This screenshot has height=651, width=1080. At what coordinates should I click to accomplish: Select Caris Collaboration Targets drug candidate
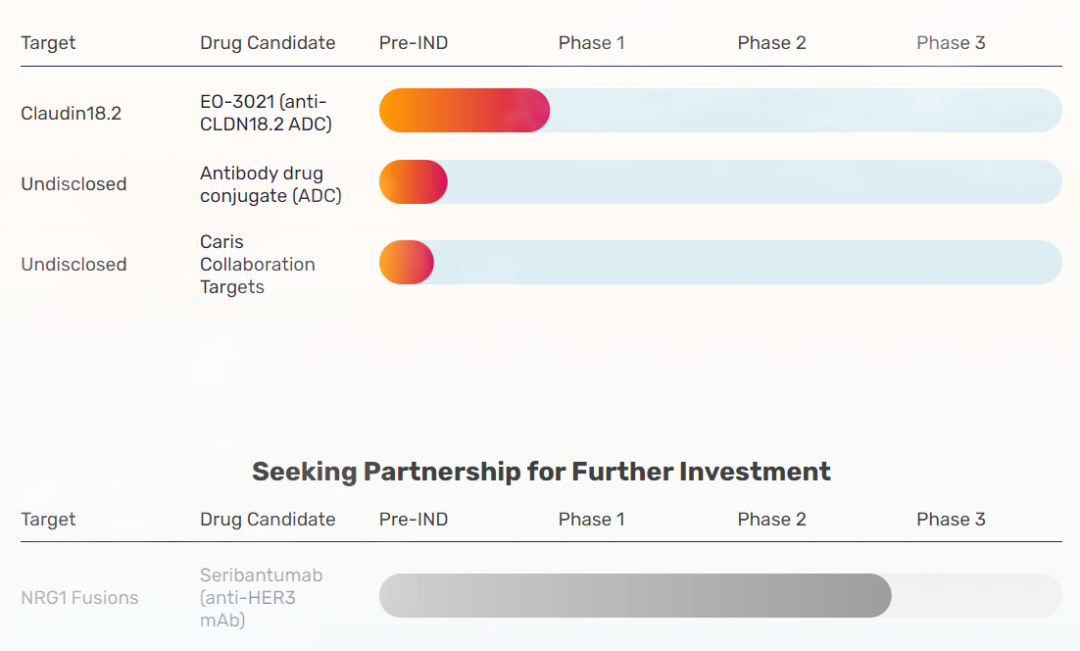click(257, 264)
